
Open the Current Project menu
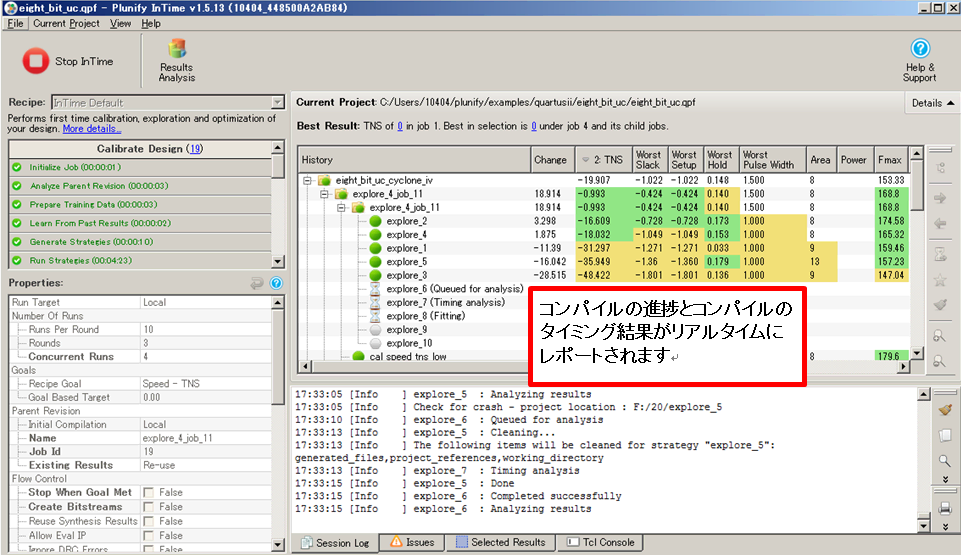click(66, 23)
